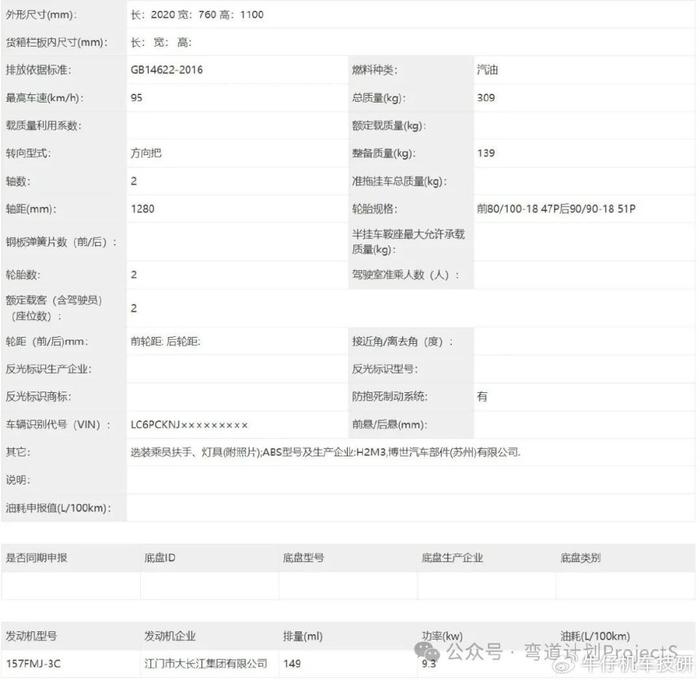Click the 说明 label
Viewport: 700px width, 680px height.
(x=18, y=480)
